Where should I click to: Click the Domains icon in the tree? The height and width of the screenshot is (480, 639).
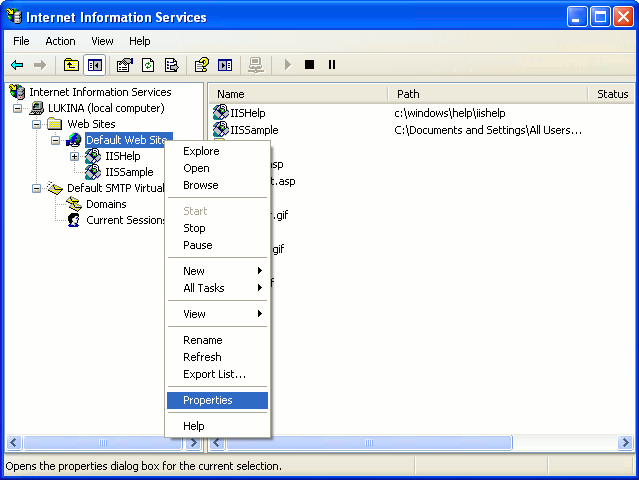pyautogui.click(x=74, y=203)
